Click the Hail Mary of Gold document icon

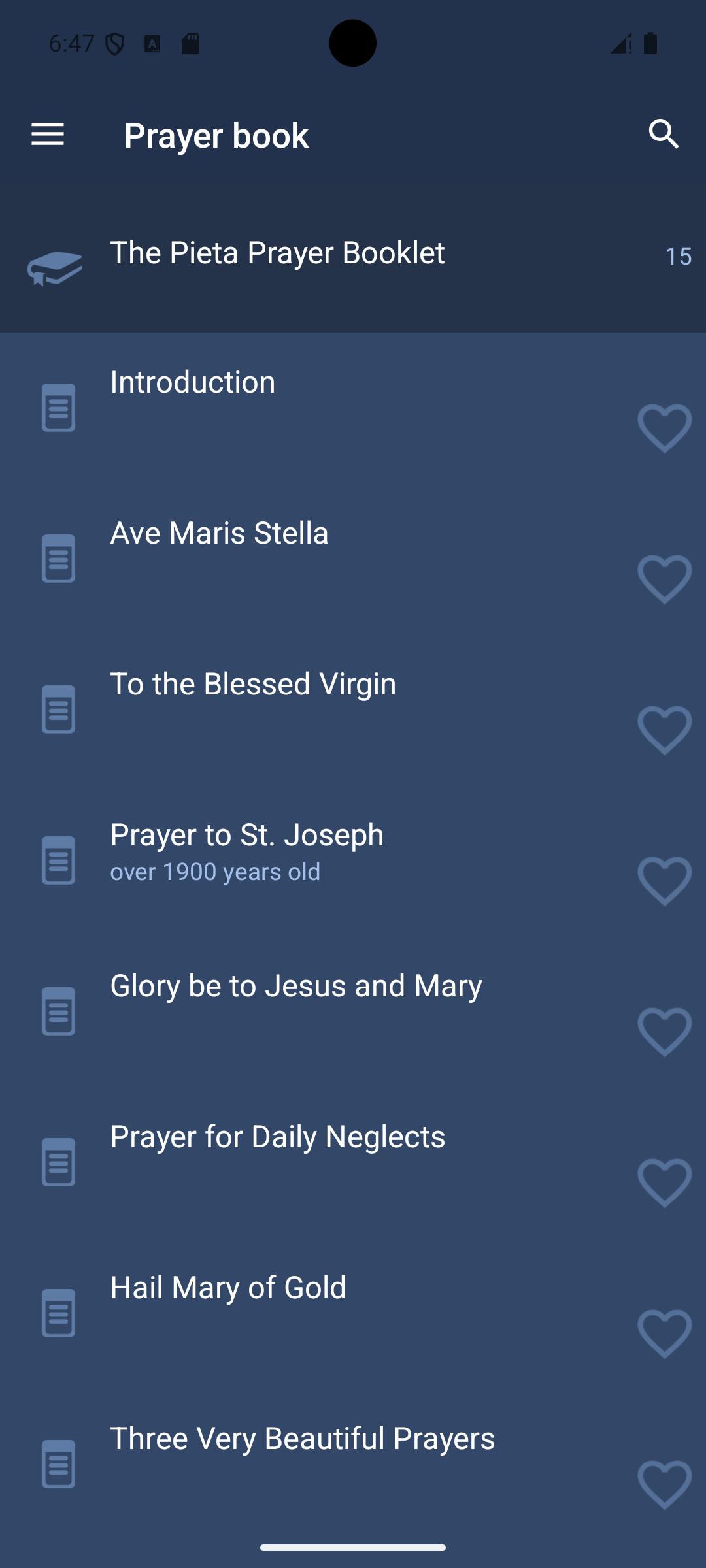[58, 1313]
